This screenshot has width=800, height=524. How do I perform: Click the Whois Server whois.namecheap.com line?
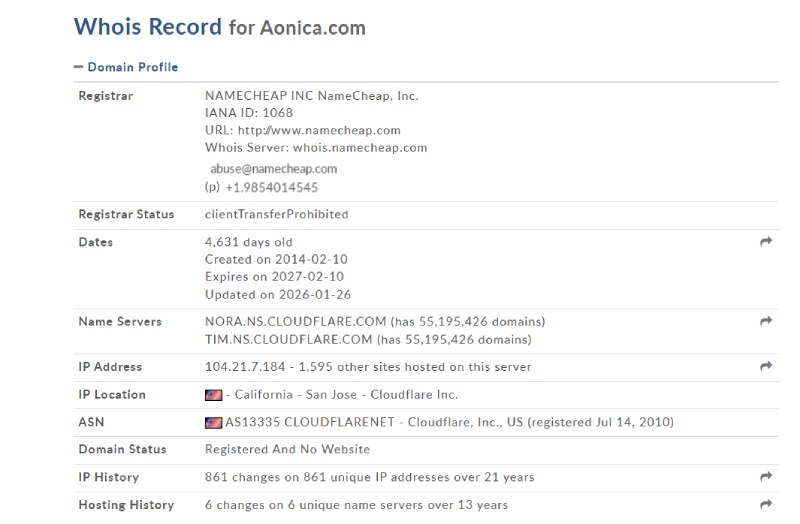[x=316, y=147]
